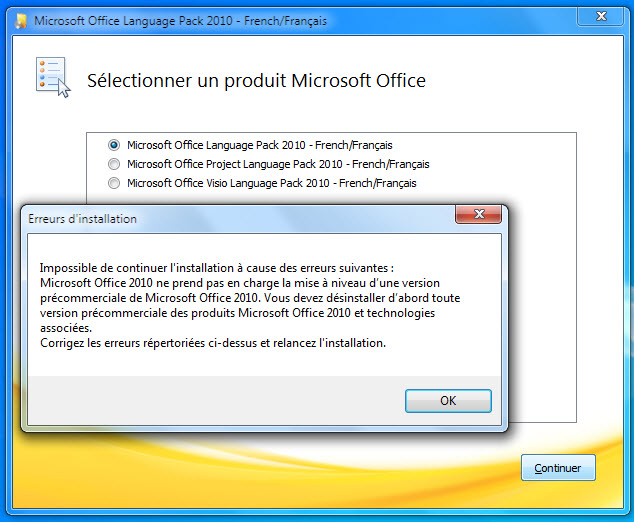This screenshot has height=522, width=634.
Task: Click the OK button in the error dialog
Action: pyautogui.click(x=448, y=401)
